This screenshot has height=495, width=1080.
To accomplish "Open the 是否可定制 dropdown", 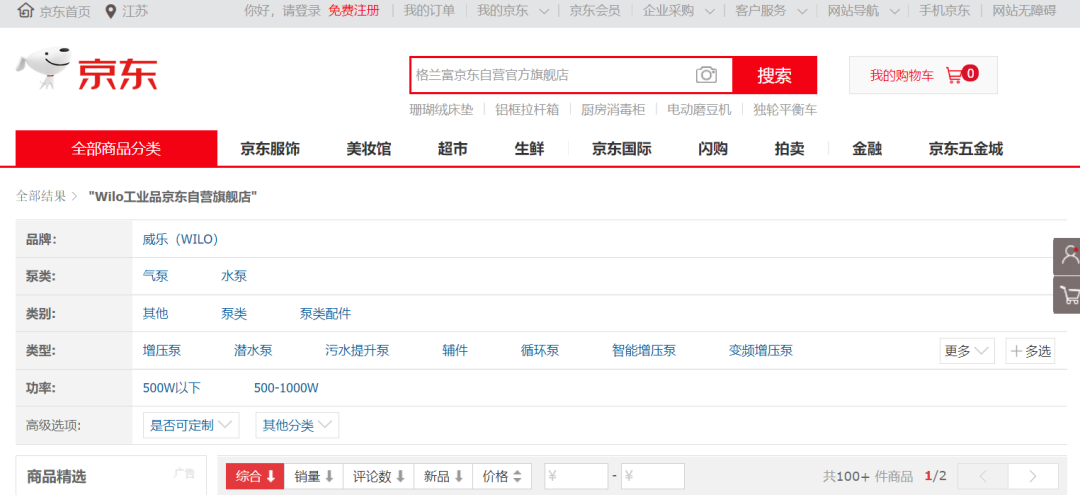I will (191, 425).
